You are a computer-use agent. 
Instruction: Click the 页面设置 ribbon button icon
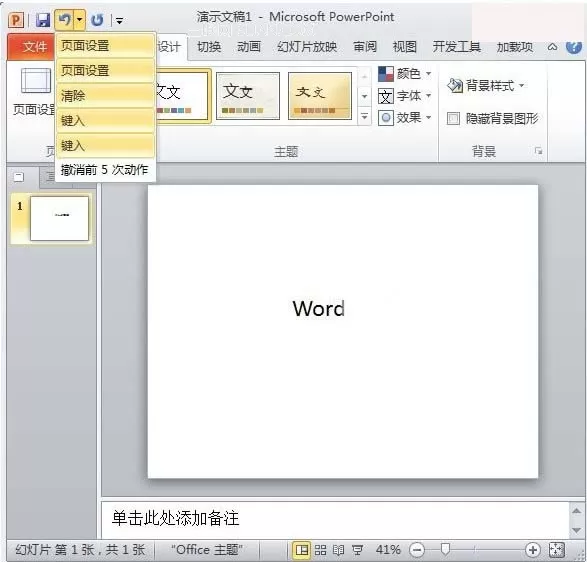click(36, 80)
